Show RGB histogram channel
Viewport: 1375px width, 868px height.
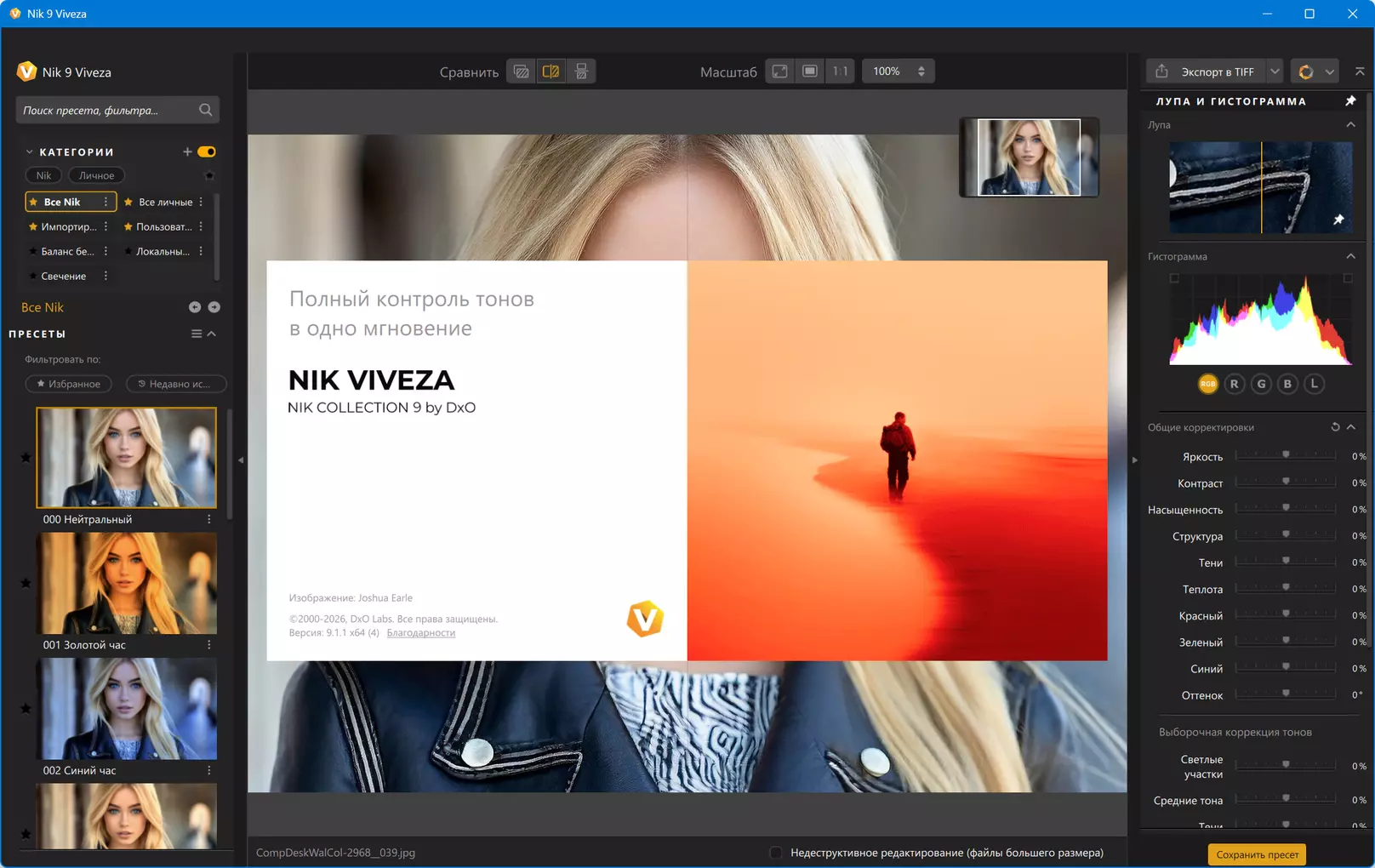1208,384
